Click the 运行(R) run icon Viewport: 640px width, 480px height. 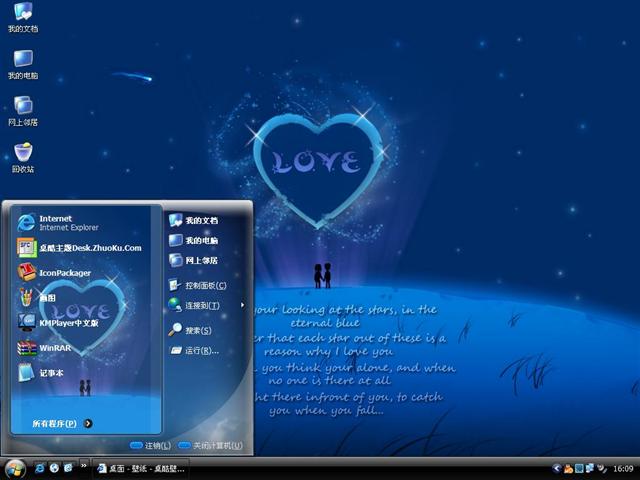[176, 350]
